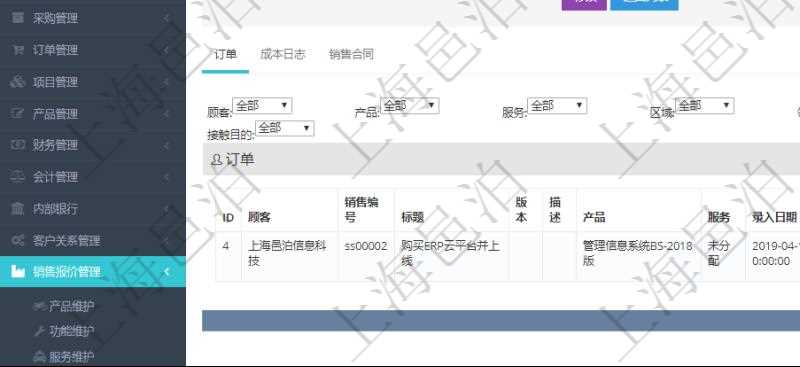Open 内部银行 in the sidebar
This screenshot has height=367, width=800.
pos(93,208)
